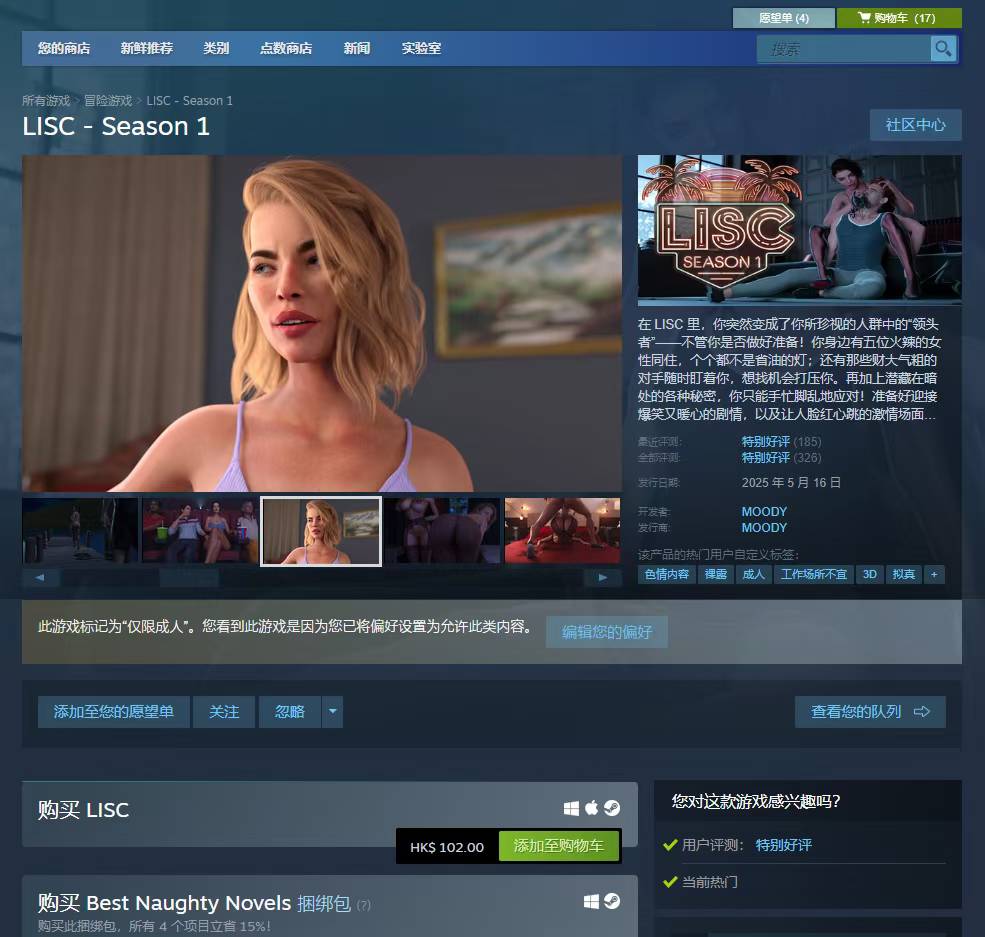Viewport: 985px width, 937px height.
Task: Click the search magnifier icon
Action: coord(943,48)
